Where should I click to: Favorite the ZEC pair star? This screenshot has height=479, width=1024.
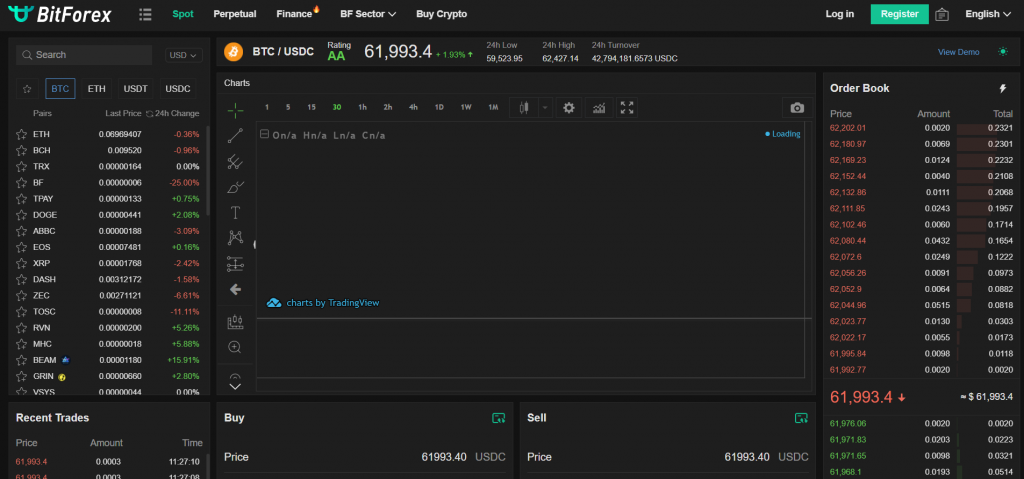[21, 295]
